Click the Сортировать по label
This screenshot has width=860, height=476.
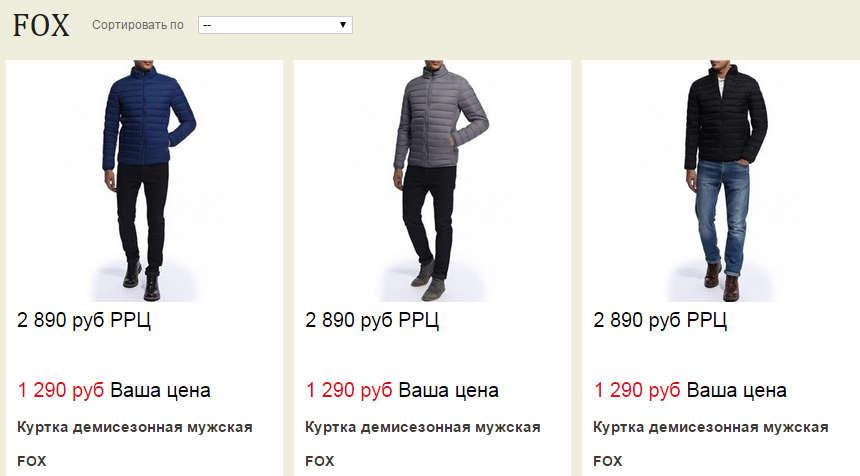pyautogui.click(x=138, y=25)
